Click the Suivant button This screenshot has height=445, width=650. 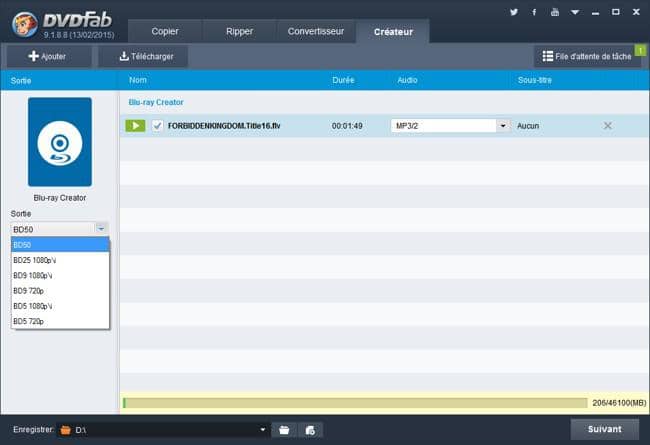[x=604, y=429]
